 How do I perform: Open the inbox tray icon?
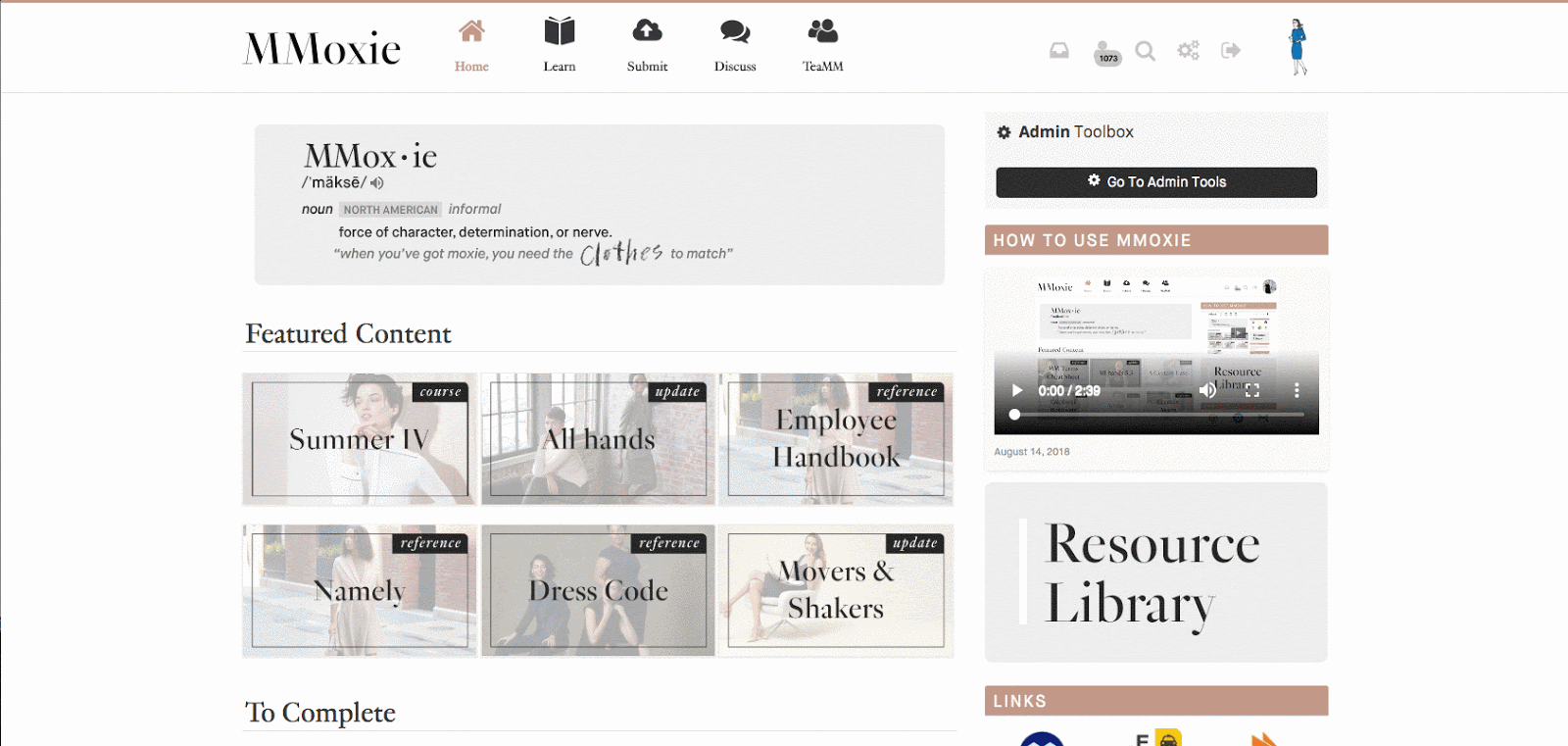tap(1058, 50)
